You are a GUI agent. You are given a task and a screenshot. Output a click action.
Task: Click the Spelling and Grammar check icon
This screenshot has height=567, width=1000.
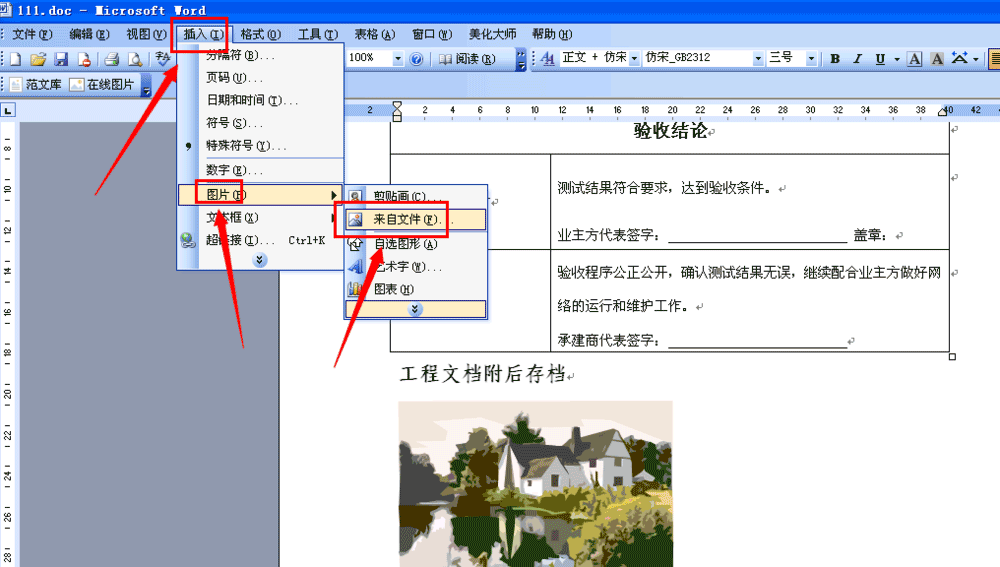[x=163, y=59]
